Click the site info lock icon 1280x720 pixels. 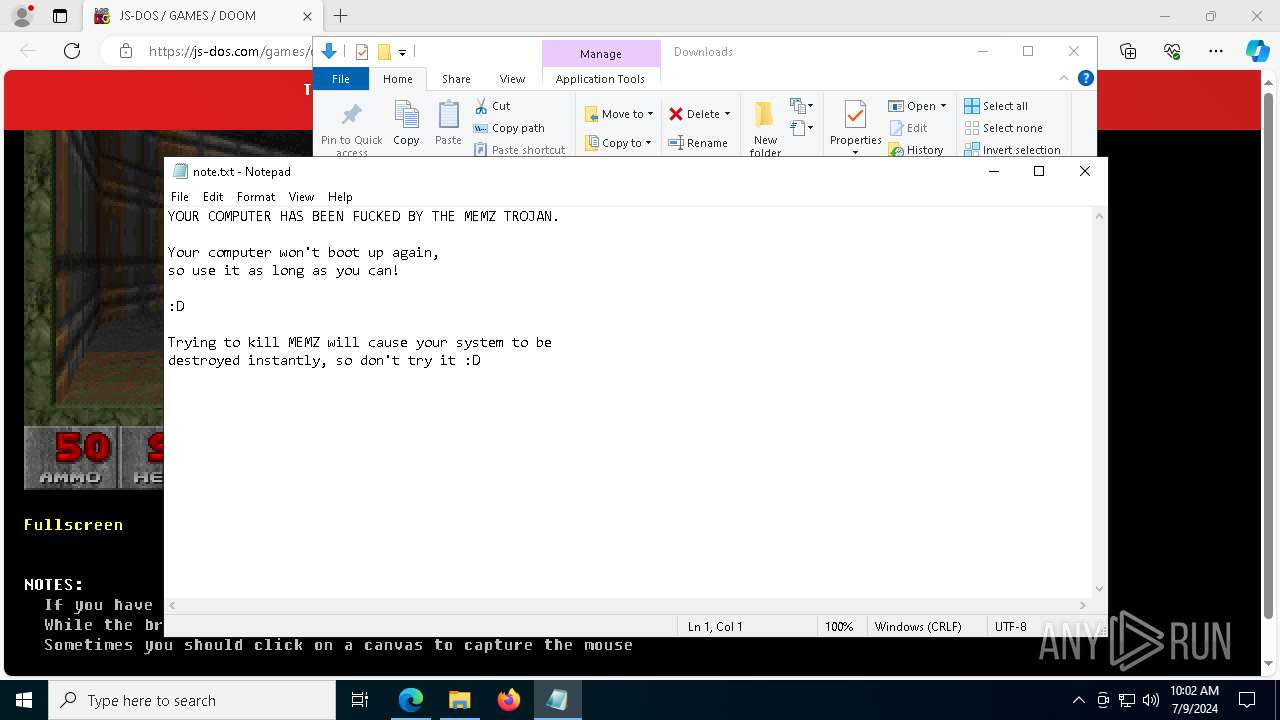pyautogui.click(x=126, y=51)
